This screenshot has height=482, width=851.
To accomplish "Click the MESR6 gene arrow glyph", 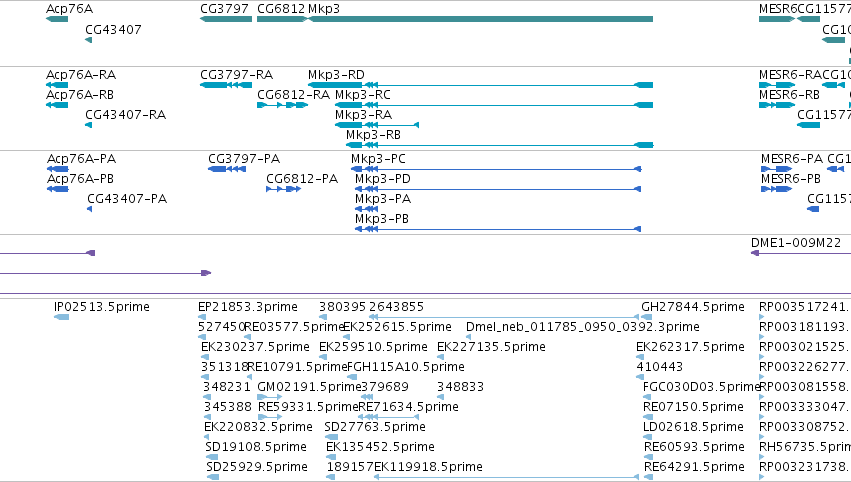I will [777, 19].
